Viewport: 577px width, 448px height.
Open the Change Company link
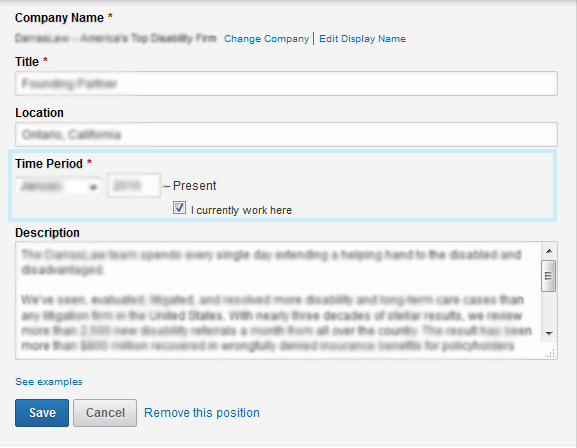266,39
